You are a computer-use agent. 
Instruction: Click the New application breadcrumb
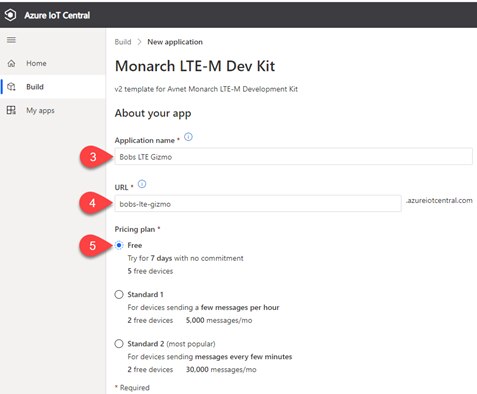coord(175,42)
